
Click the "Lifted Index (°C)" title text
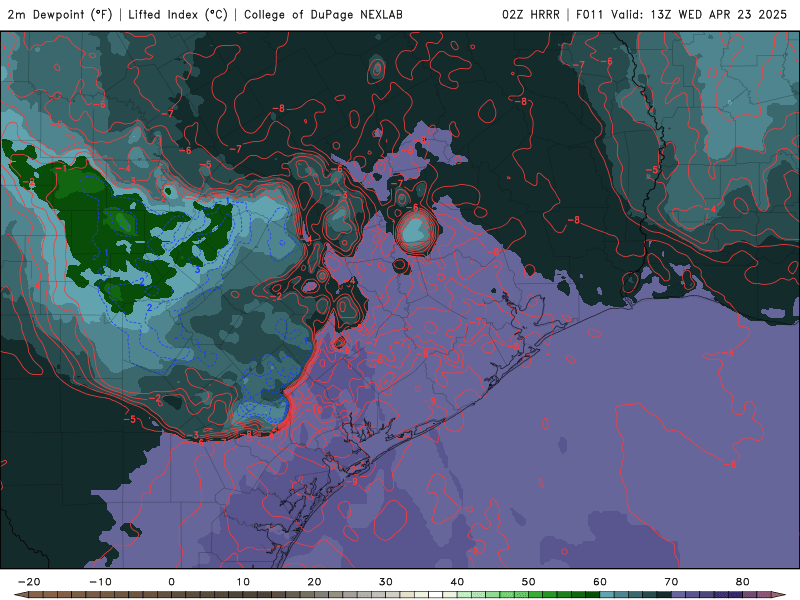point(178,15)
